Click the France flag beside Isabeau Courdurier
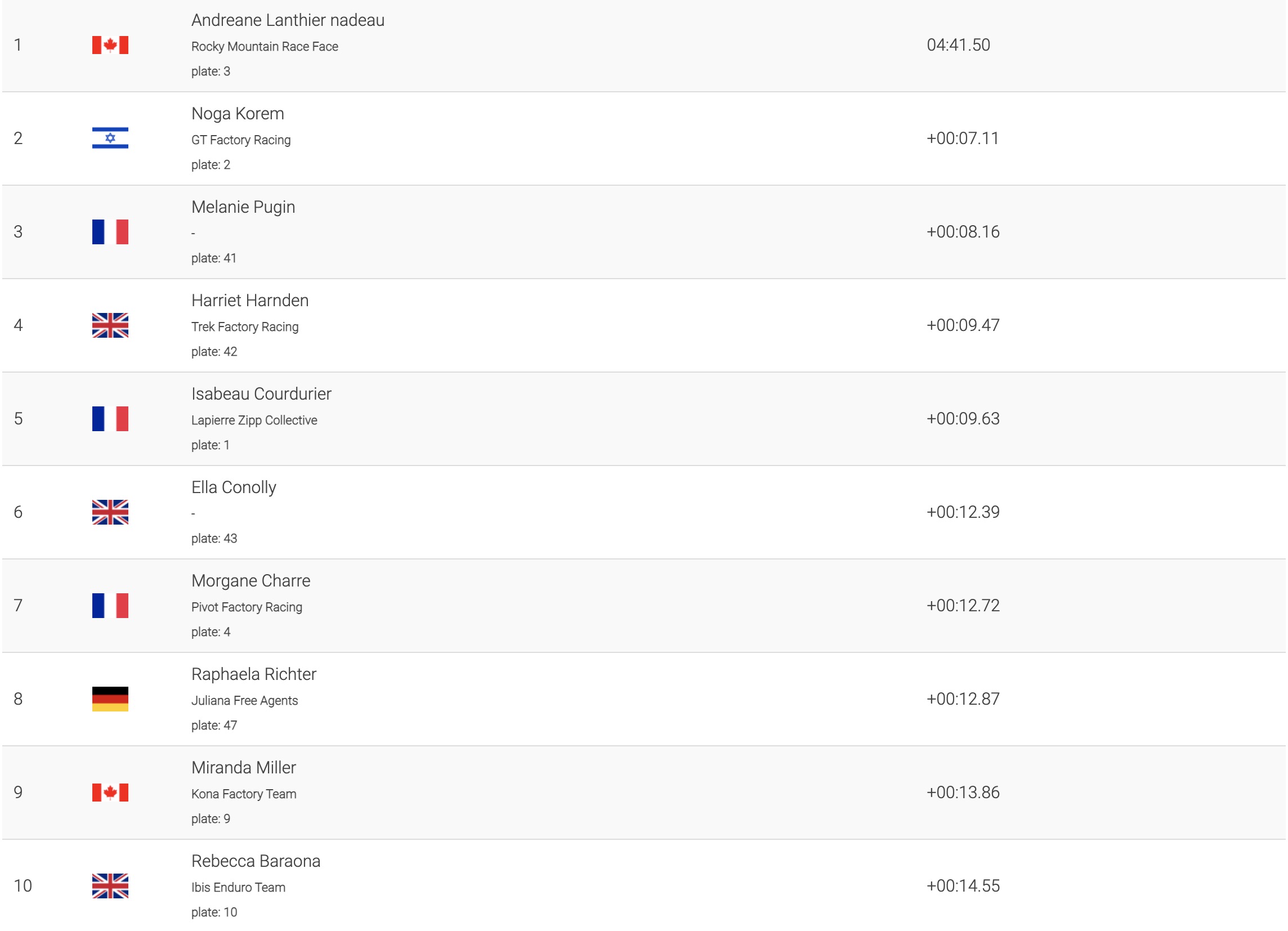 click(x=110, y=418)
